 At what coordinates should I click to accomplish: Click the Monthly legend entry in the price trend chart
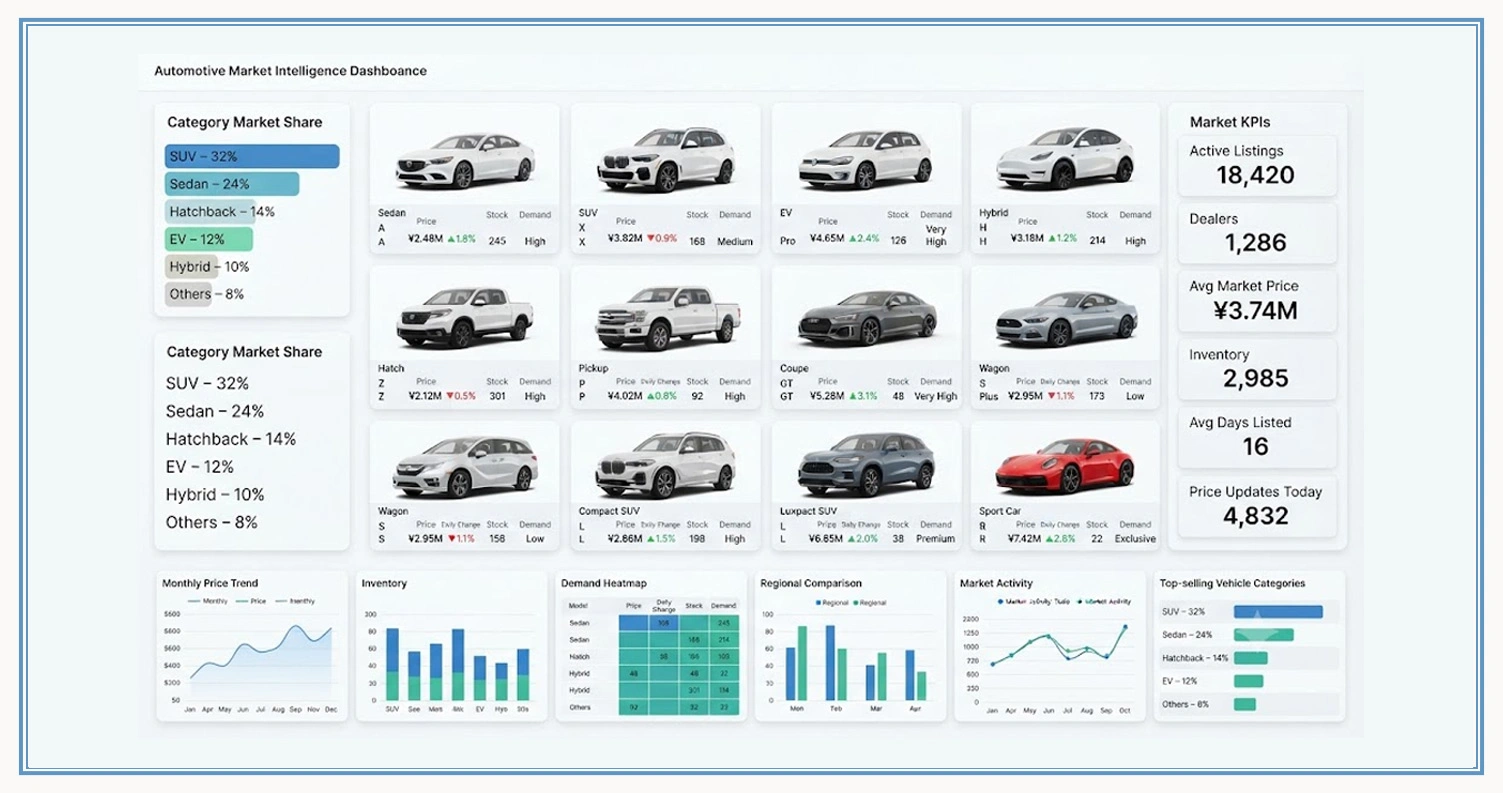(x=208, y=601)
